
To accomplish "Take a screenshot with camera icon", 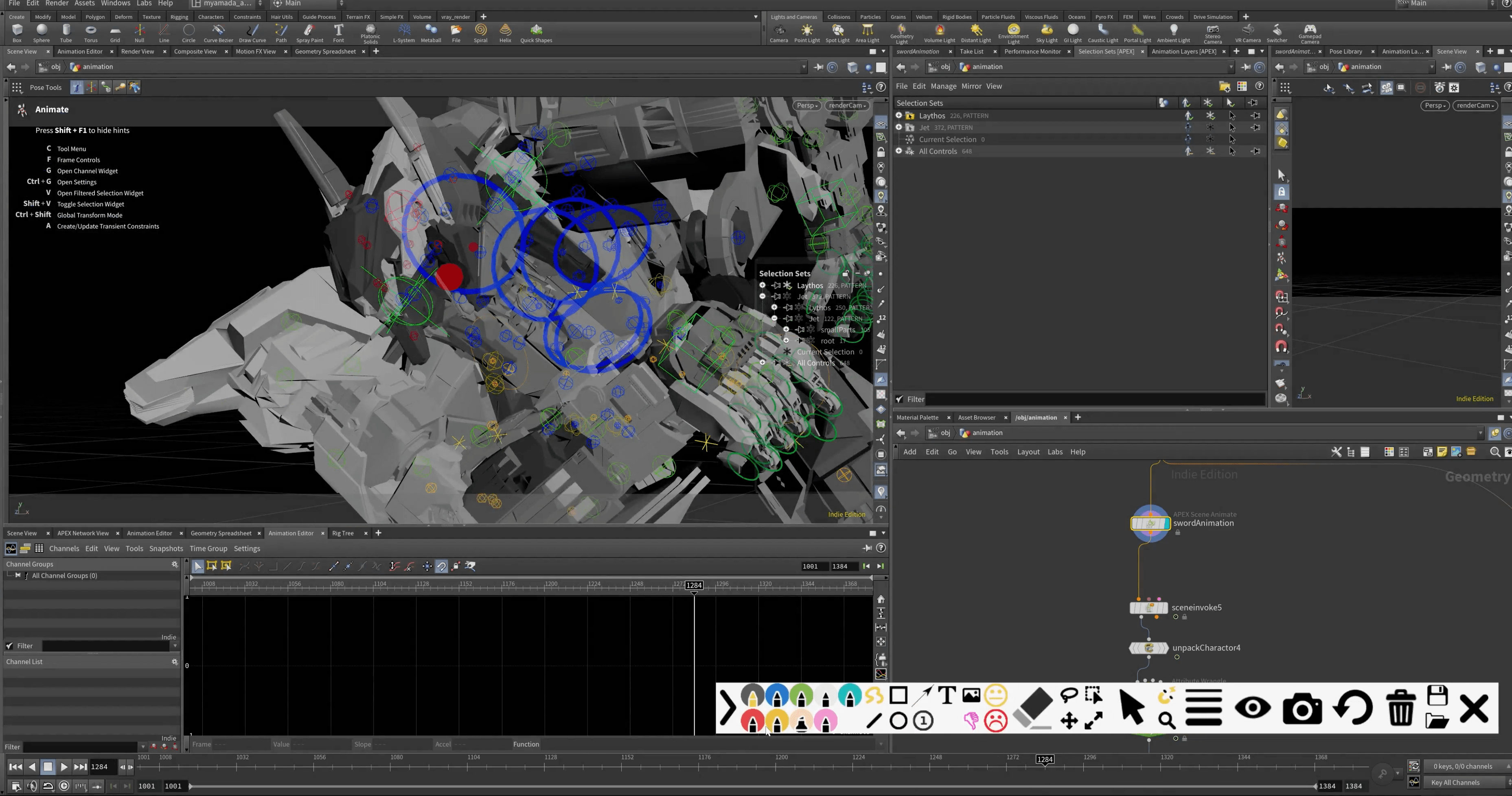I will coord(1302,708).
